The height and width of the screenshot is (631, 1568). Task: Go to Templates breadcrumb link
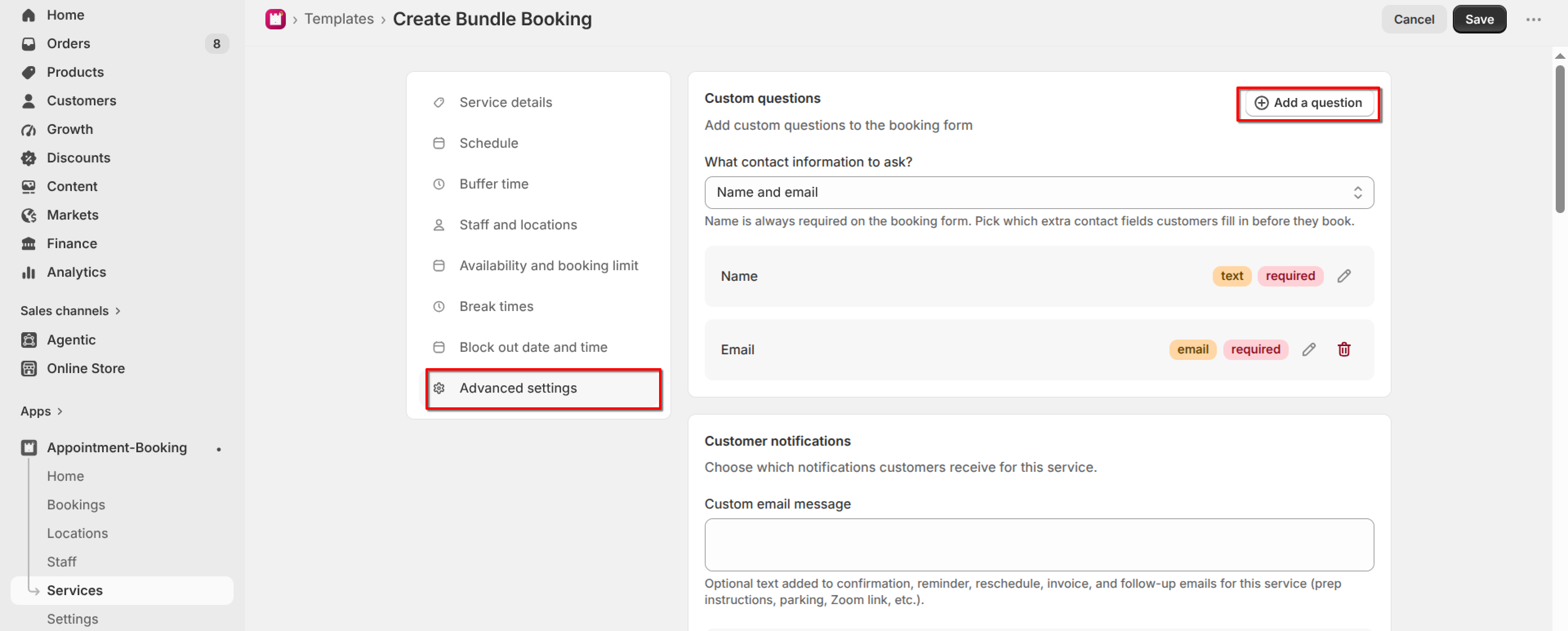pos(339,19)
